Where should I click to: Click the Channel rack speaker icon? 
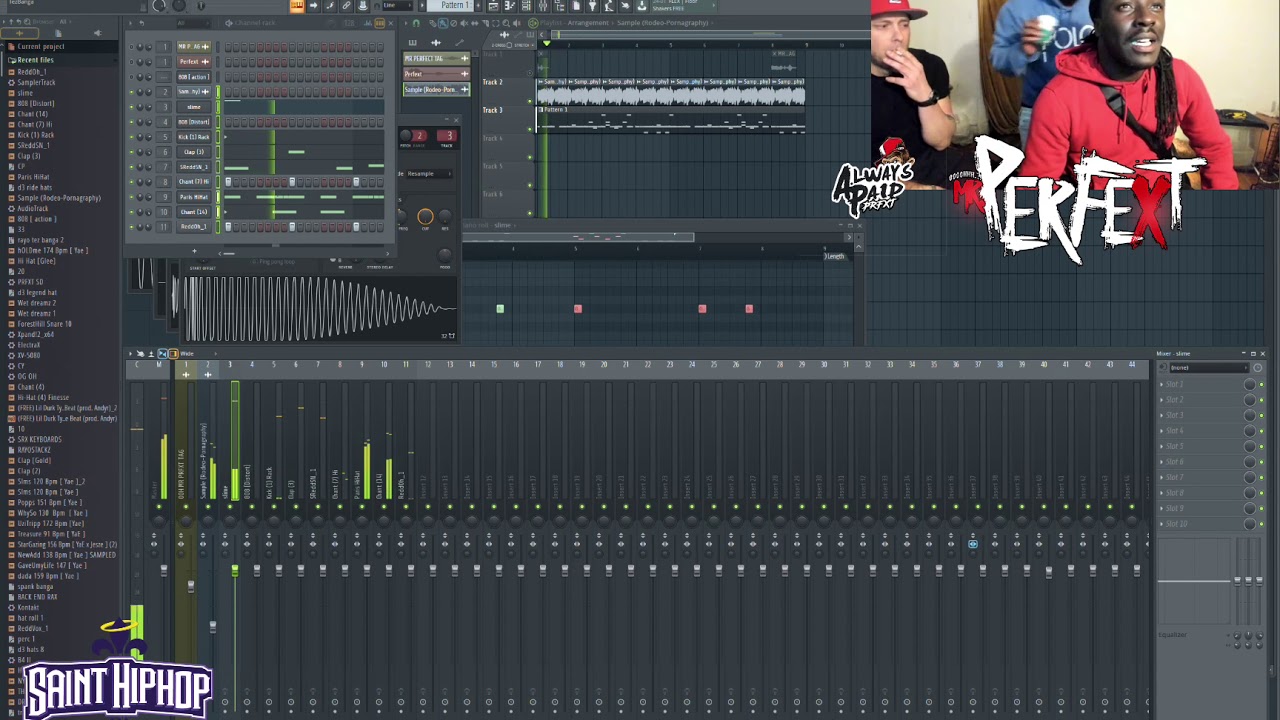coord(229,23)
